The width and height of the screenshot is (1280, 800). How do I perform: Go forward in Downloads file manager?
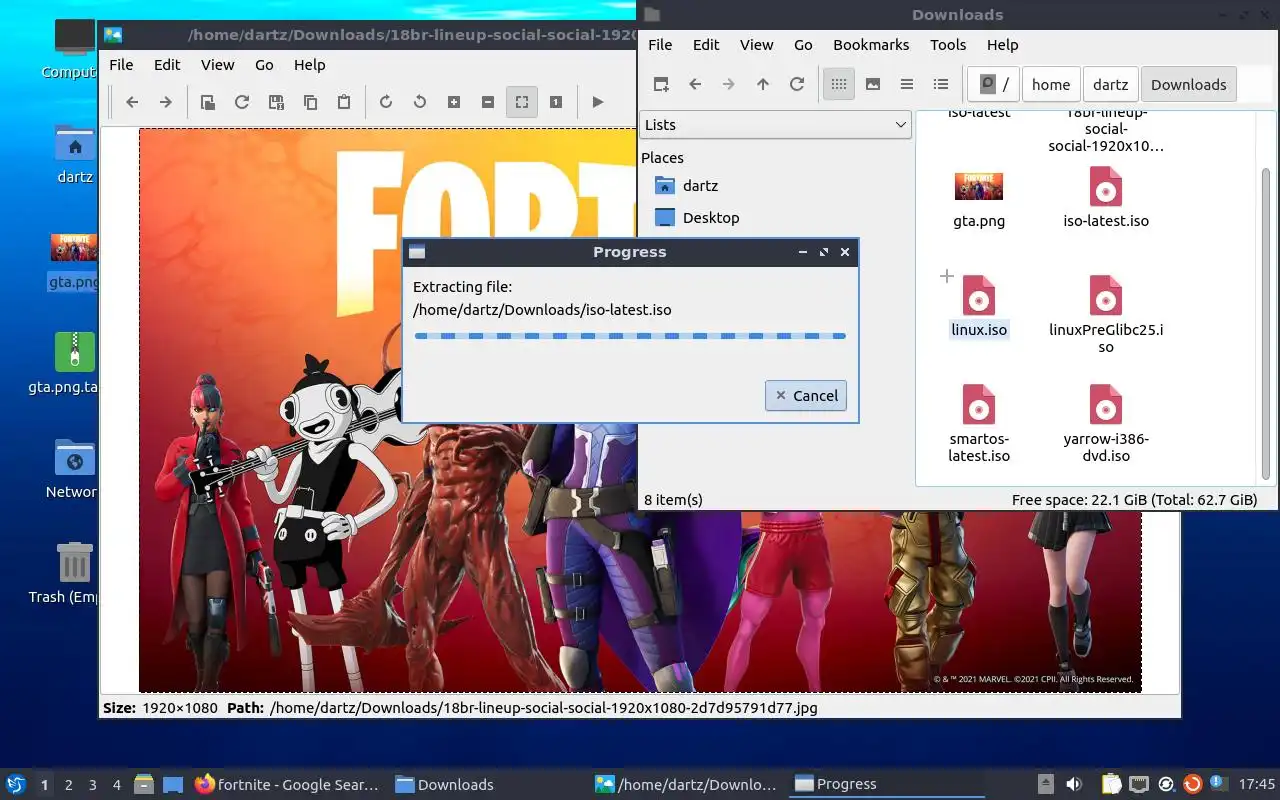(x=729, y=84)
